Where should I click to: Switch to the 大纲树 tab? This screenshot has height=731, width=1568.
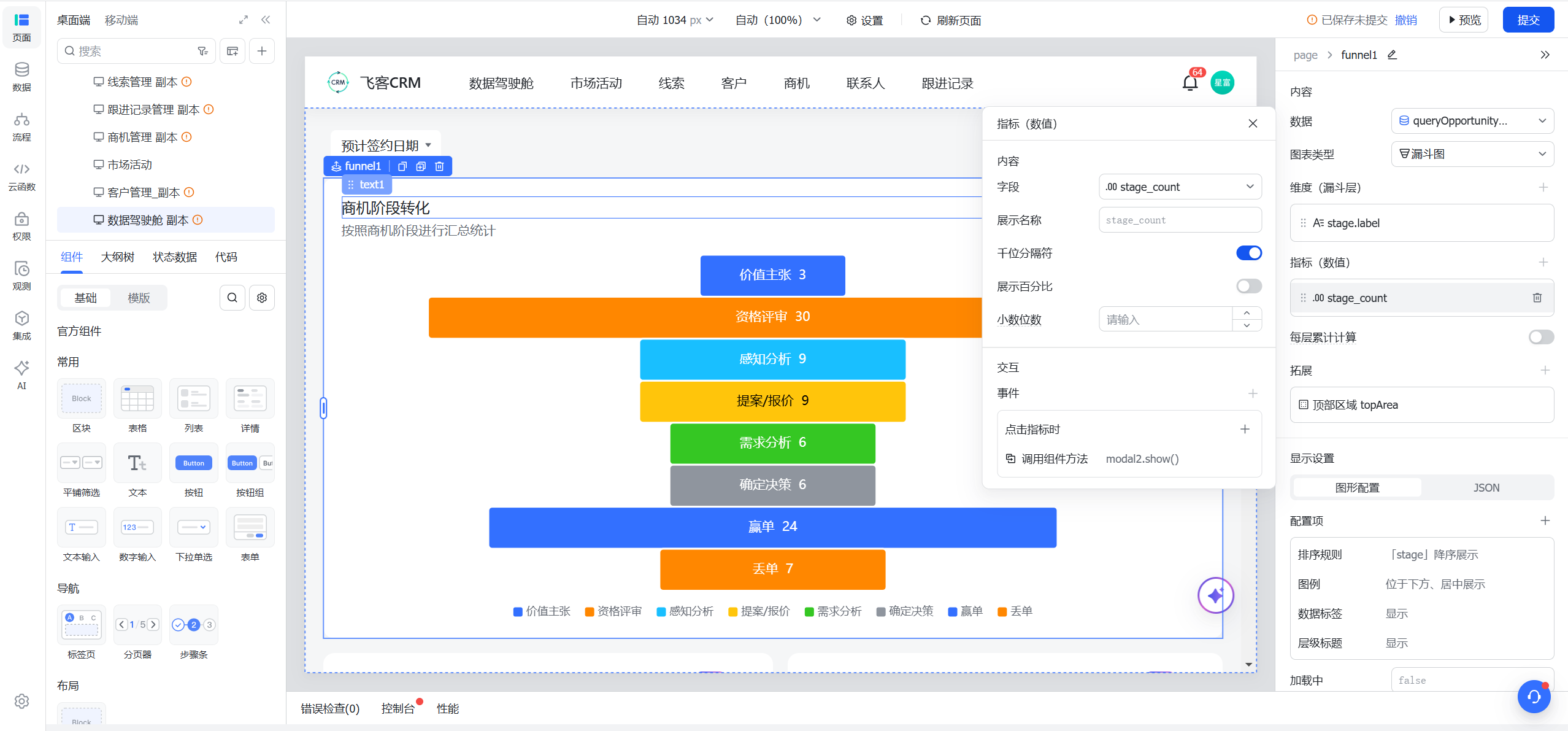[x=118, y=257]
